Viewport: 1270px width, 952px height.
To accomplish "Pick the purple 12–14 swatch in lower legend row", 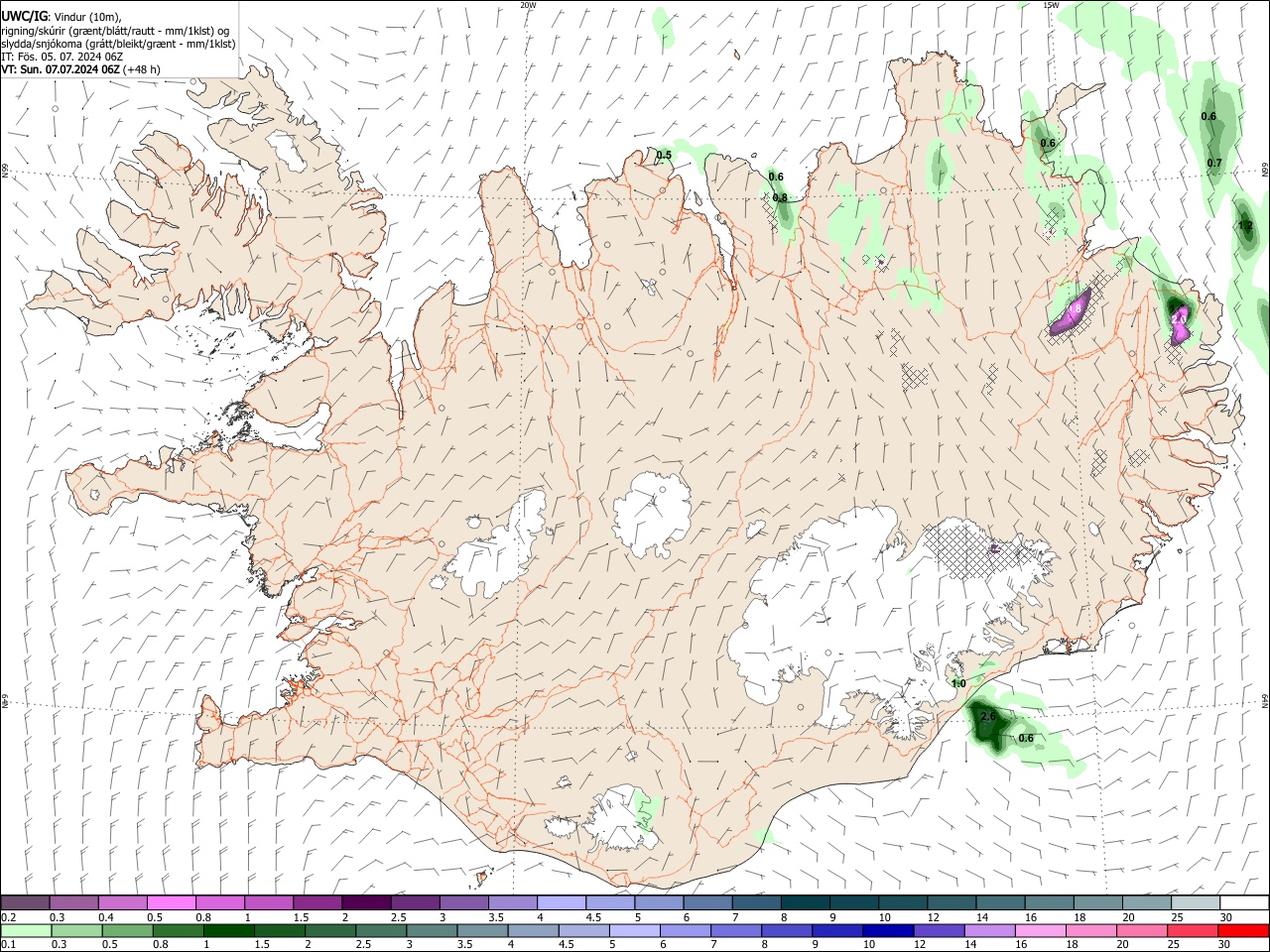I will pos(939,930).
